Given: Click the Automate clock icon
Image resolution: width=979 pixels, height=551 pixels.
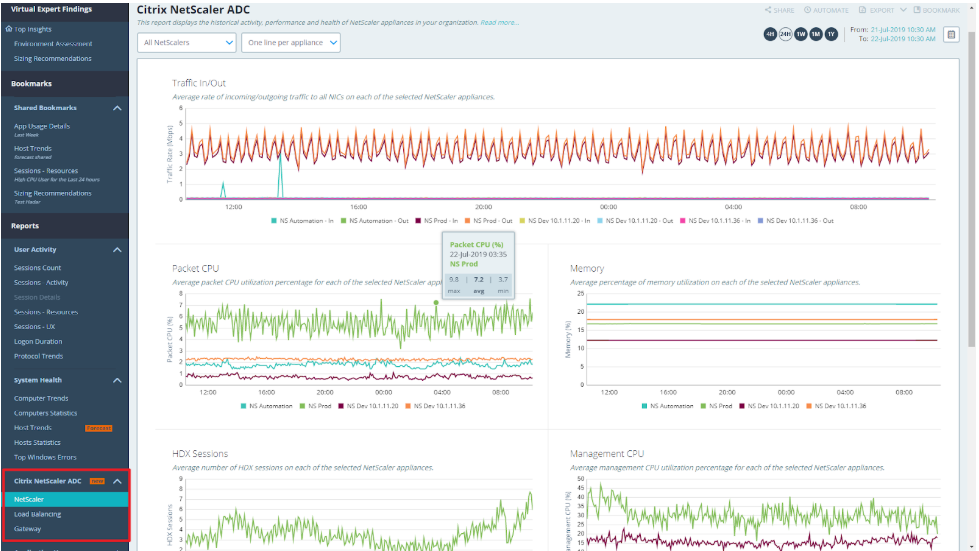Looking at the screenshot, I should tap(807, 10).
